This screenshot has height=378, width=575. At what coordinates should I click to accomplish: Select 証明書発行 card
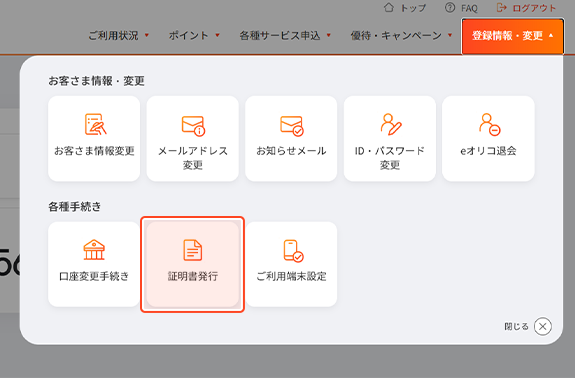(x=193, y=264)
